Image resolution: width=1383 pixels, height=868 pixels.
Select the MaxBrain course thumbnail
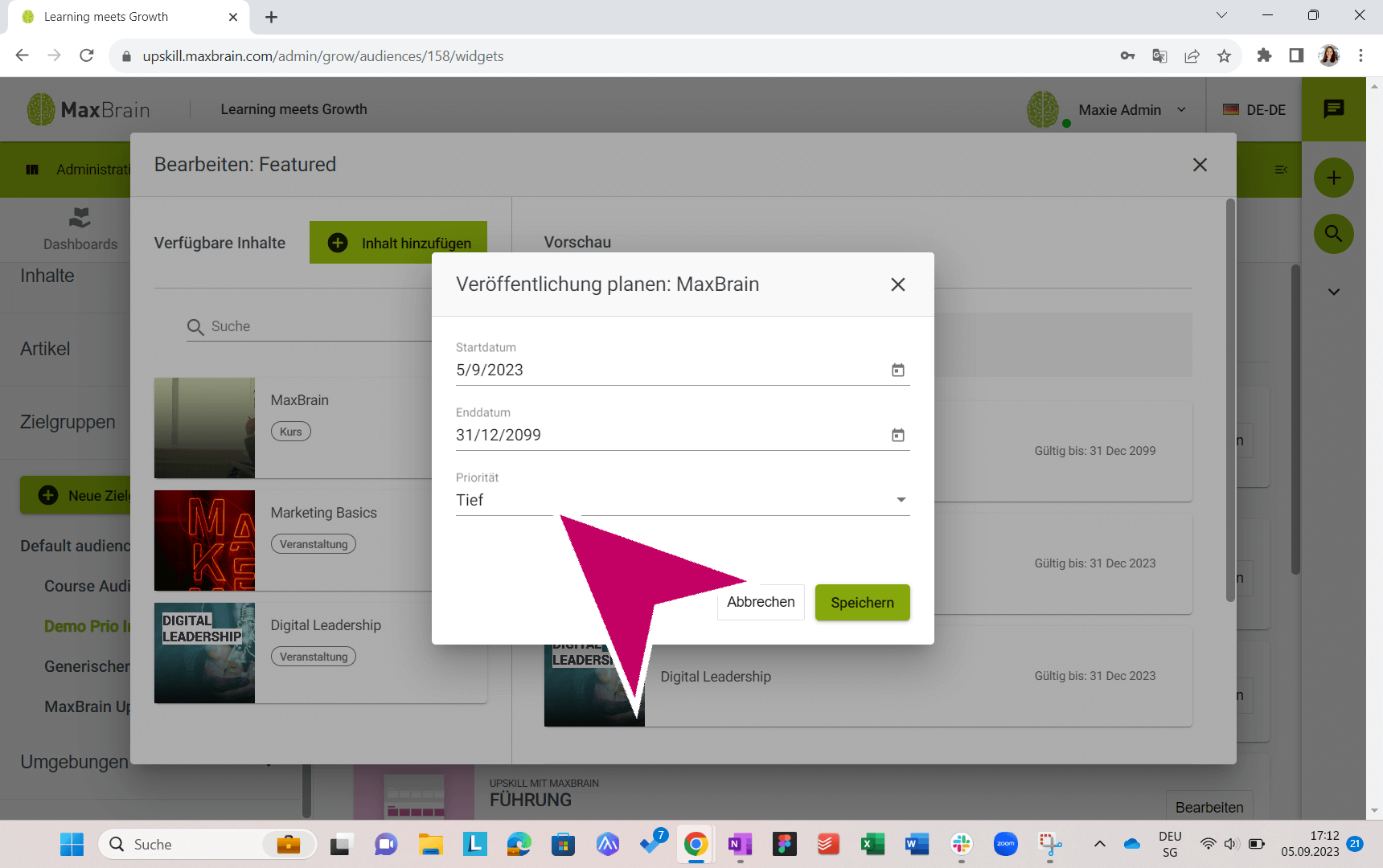click(x=204, y=428)
